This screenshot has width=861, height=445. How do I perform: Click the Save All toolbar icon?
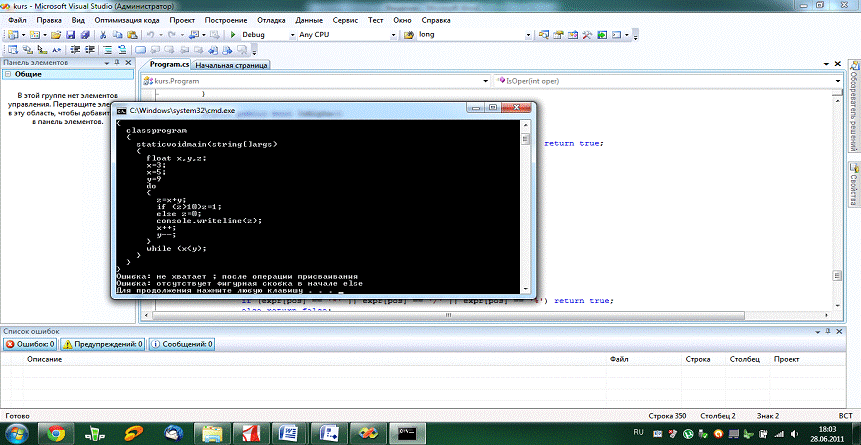tap(86, 34)
